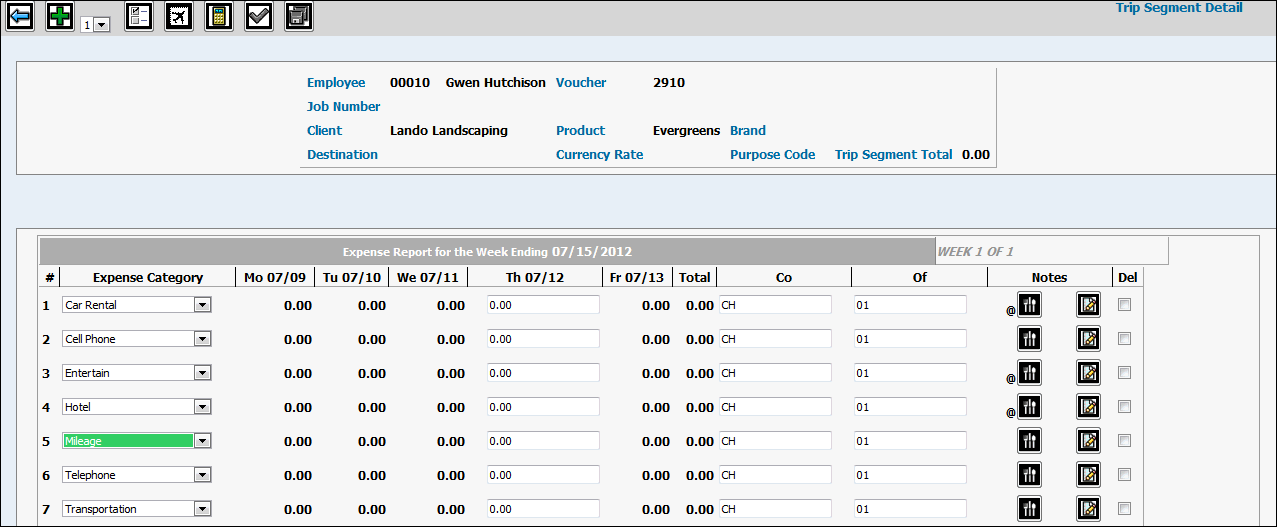This screenshot has height=527, width=1277.
Task: Click the Expense Category column header
Action: [x=148, y=277]
